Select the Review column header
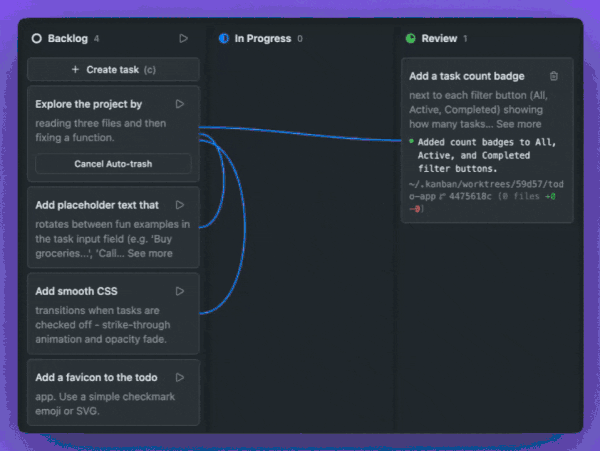 (439, 39)
